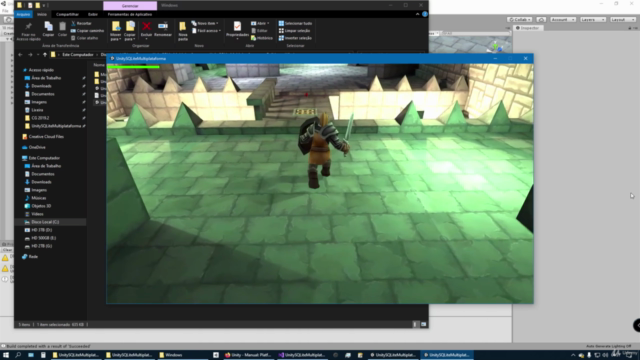
Task: Open the Unity Collab dropdown
Action: pos(520,20)
